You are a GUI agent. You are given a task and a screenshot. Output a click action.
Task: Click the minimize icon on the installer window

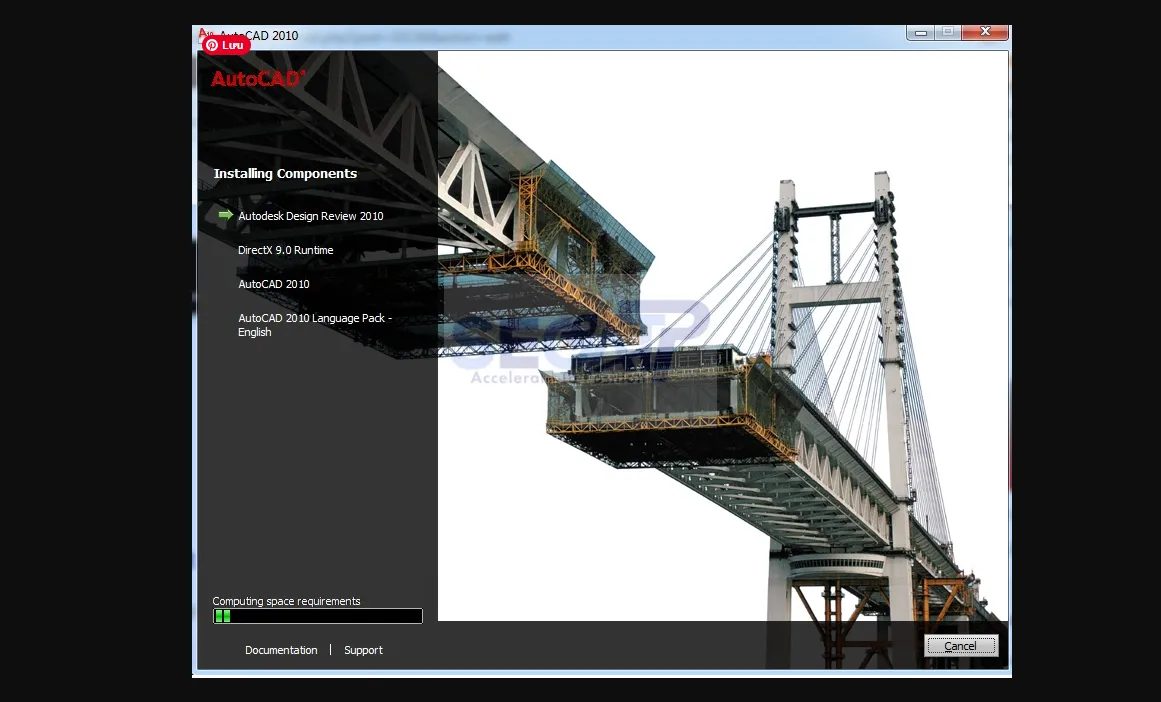pyautogui.click(x=919, y=32)
